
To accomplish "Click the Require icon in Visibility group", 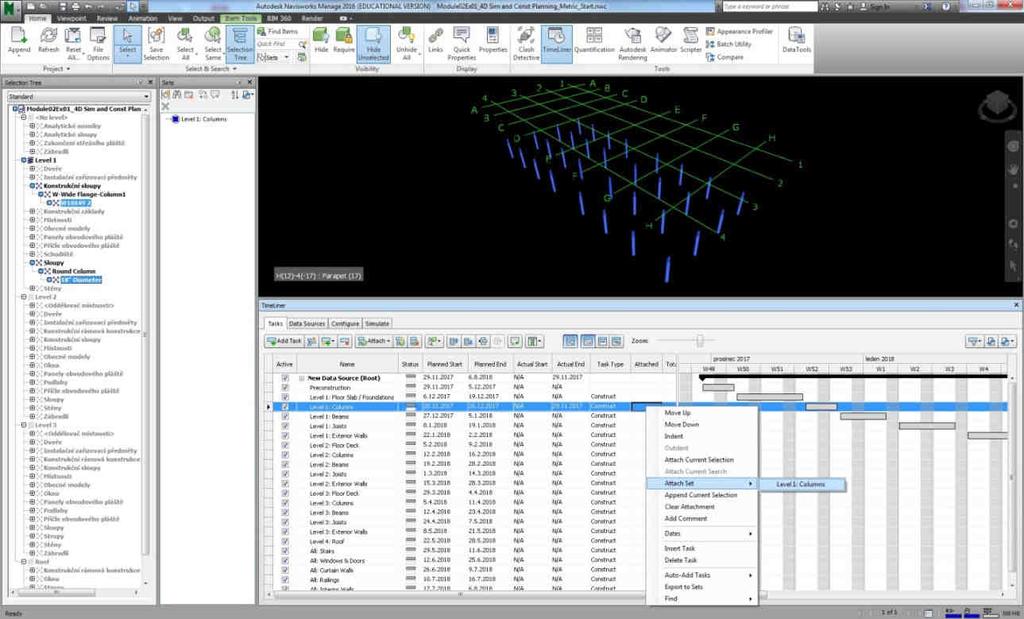I will pyautogui.click(x=344, y=40).
